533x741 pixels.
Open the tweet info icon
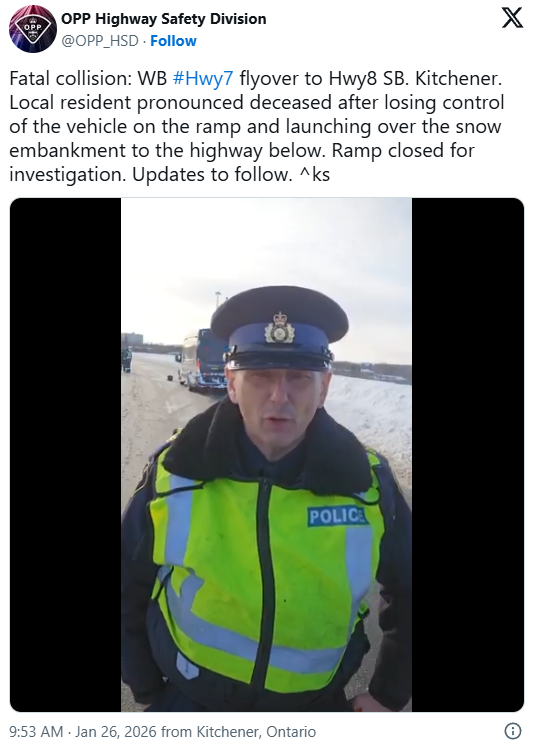coord(514,731)
